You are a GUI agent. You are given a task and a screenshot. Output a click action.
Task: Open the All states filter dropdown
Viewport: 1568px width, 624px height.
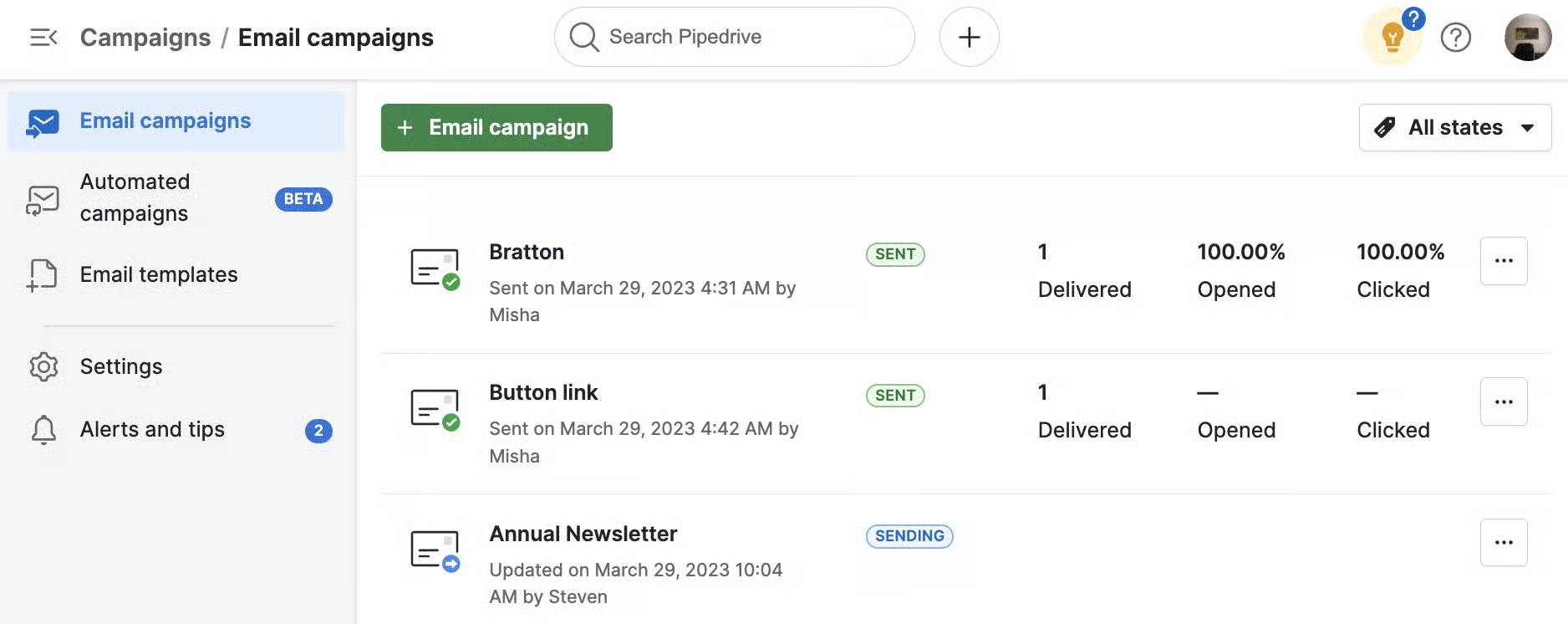(1454, 127)
